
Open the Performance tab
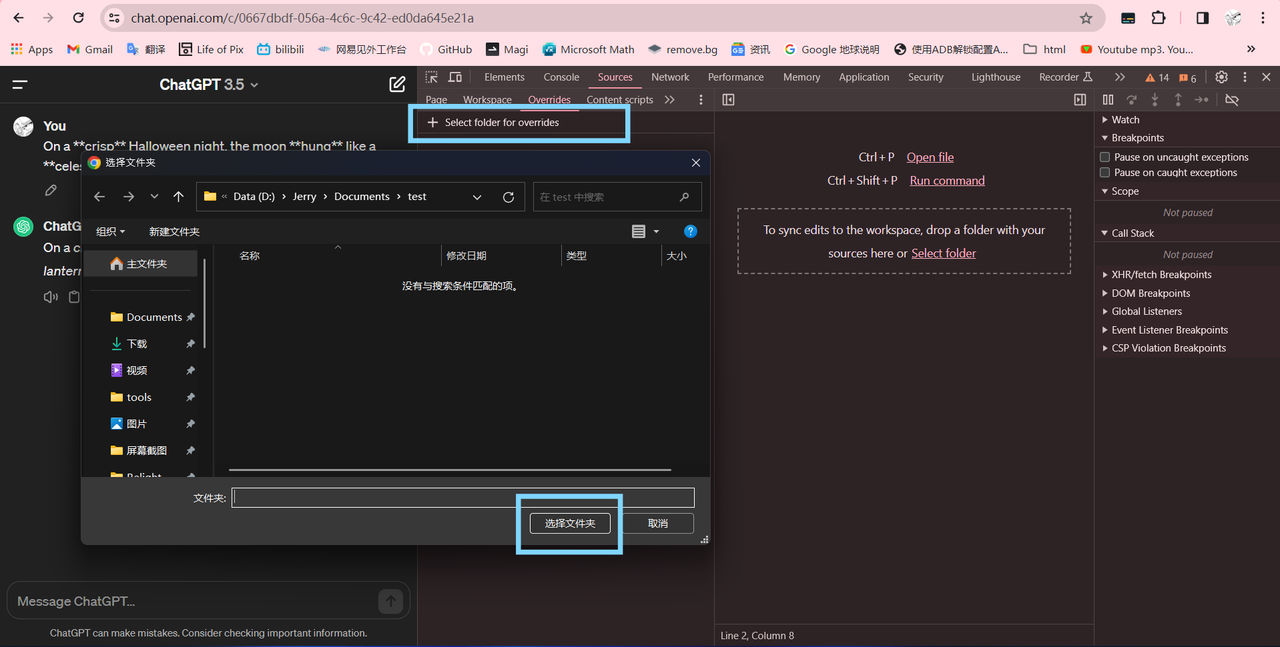pyautogui.click(x=735, y=77)
